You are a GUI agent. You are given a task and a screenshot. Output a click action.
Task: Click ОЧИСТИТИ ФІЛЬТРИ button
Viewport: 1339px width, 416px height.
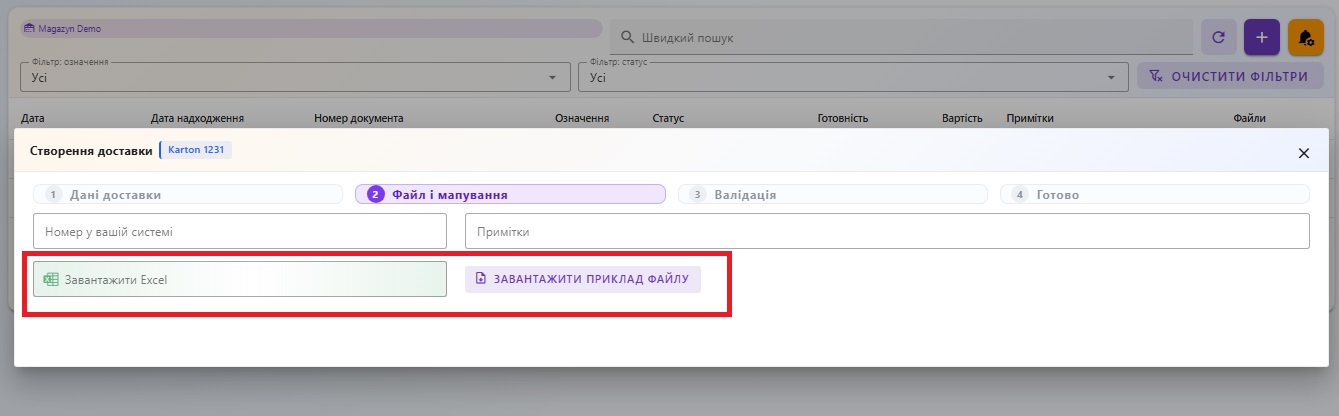tap(1228, 76)
